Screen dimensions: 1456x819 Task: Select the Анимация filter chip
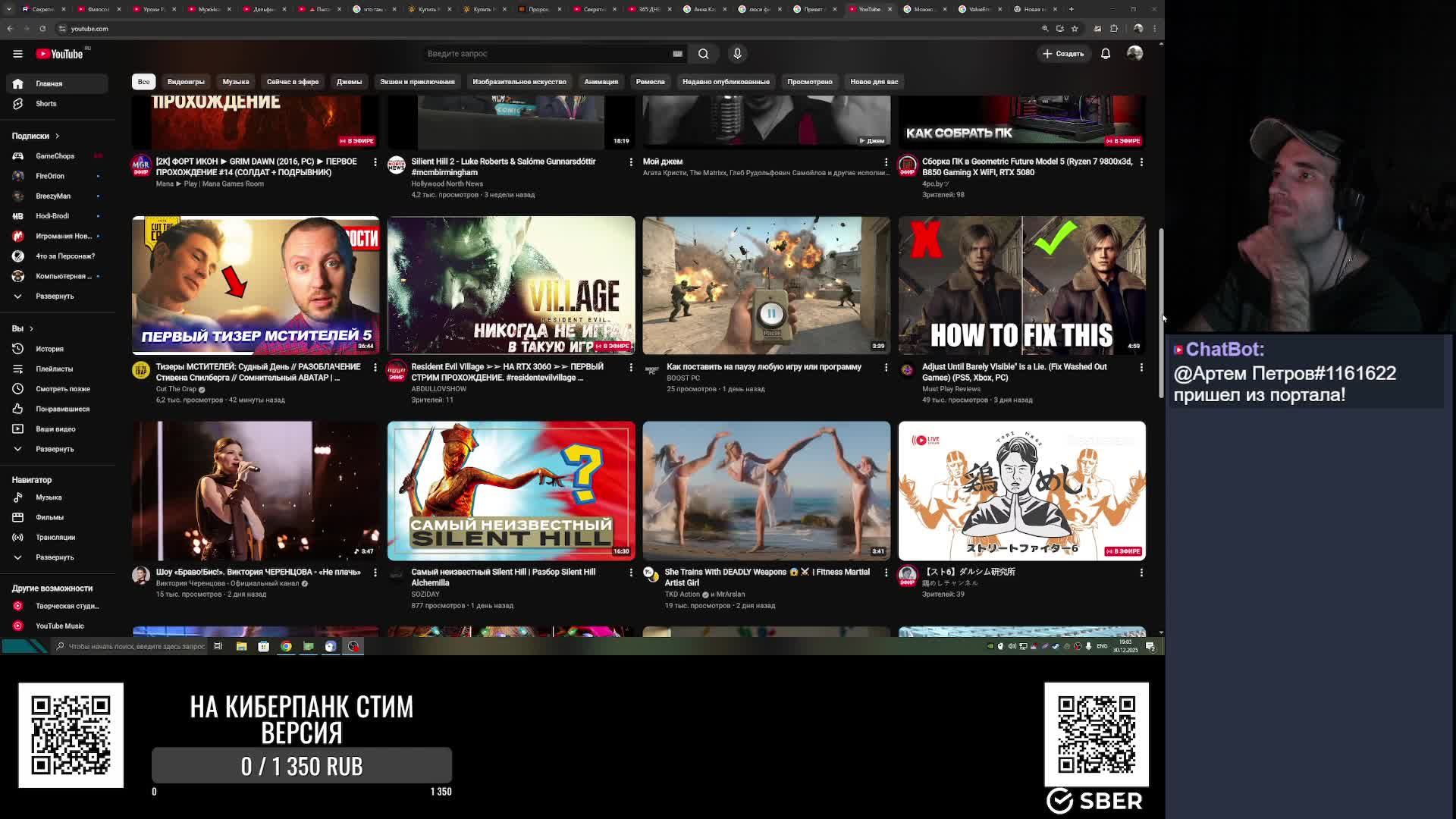click(601, 82)
